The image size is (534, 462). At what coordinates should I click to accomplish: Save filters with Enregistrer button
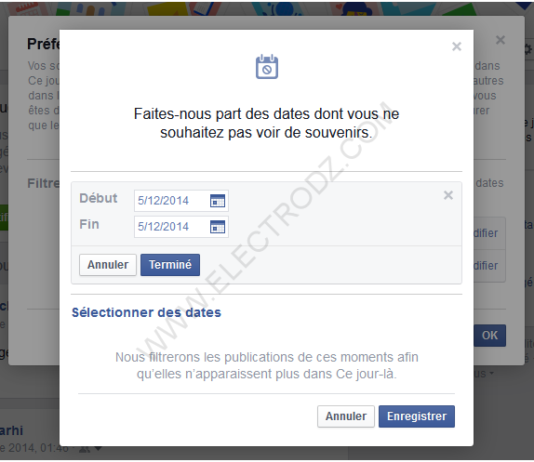pyautogui.click(x=417, y=416)
